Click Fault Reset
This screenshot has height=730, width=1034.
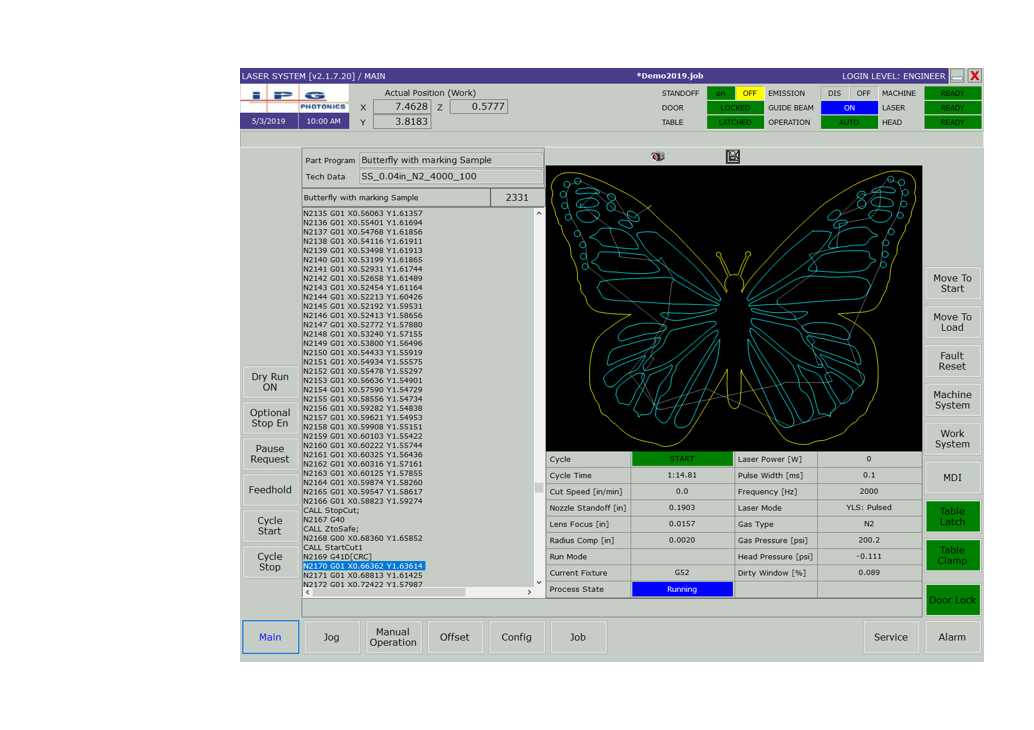952,361
